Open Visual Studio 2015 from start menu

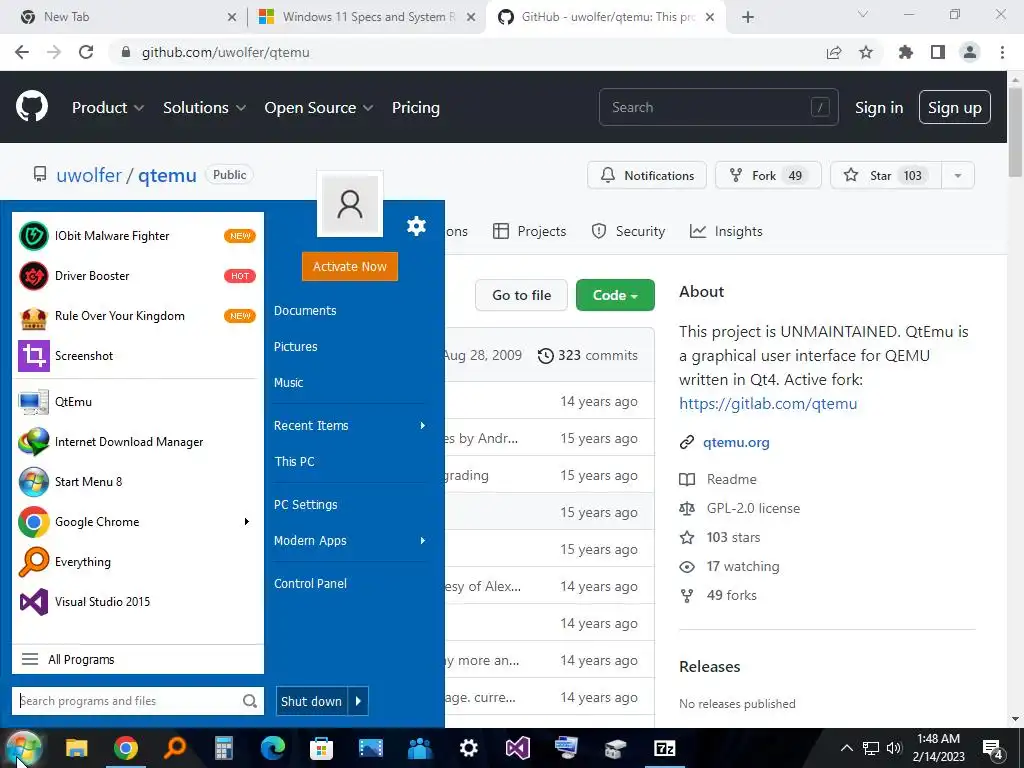137,601
